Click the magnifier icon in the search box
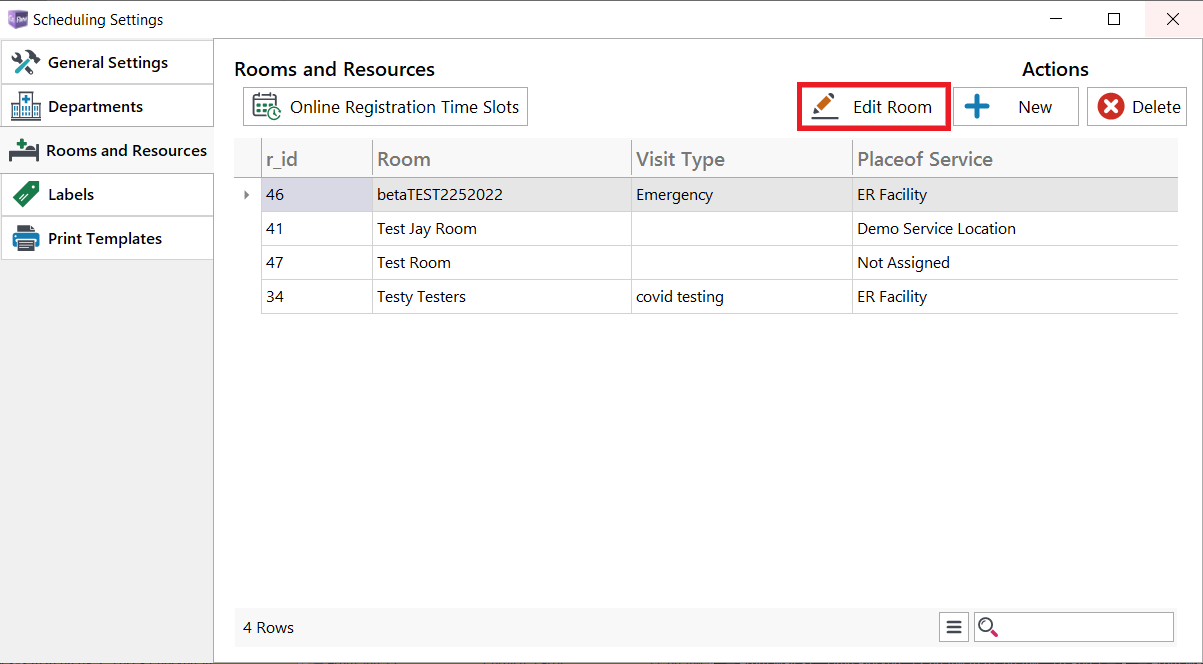This screenshot has width=1203, height=664. pos(989,626)
